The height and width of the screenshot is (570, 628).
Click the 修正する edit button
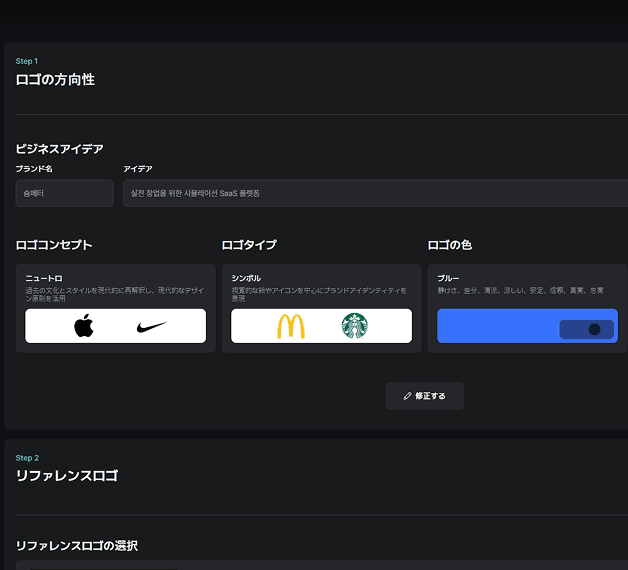tap(425, 396)
